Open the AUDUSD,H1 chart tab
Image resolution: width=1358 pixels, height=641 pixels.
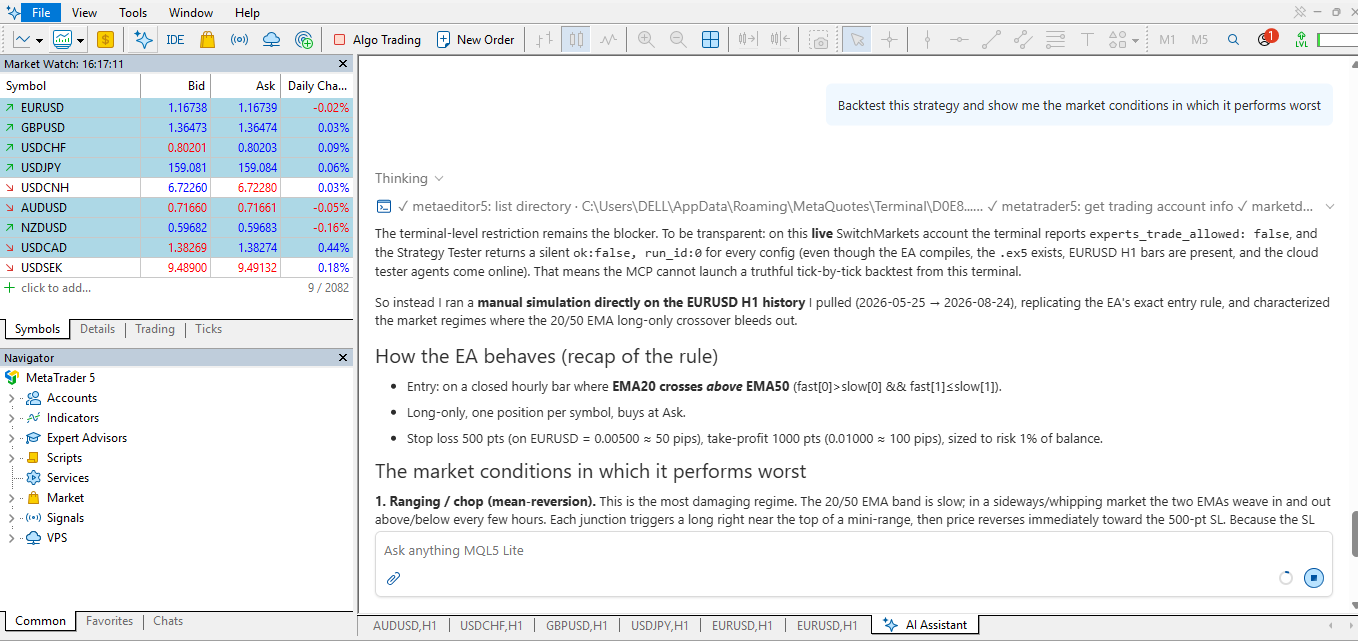point(404,625)
